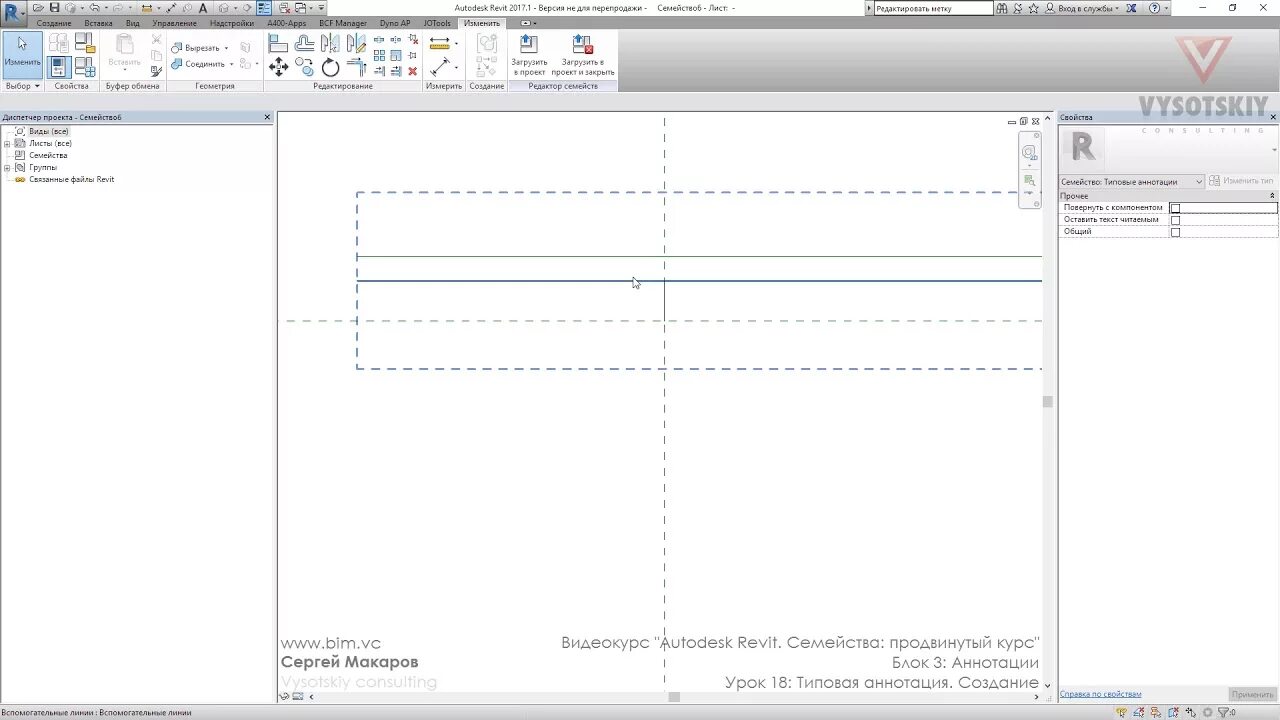Check the Общий checkbox
Image resolution: width=1280 pixels, height=720 pixels.
click(x=1175, y=232)
